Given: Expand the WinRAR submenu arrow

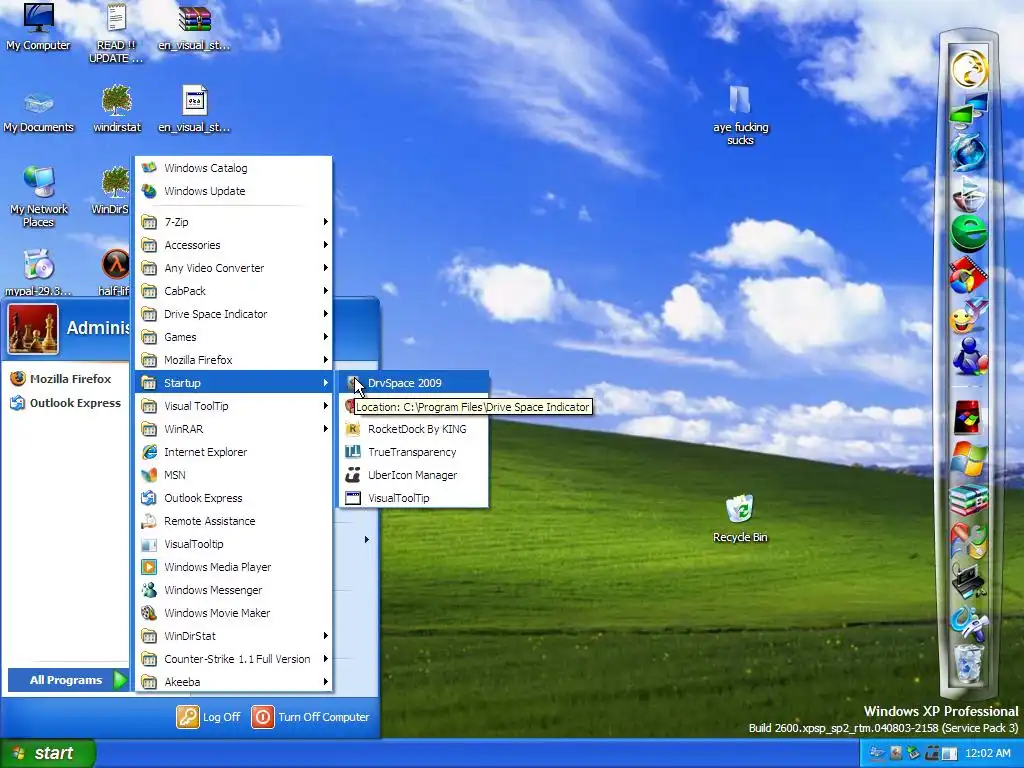Looking at the screenshot, I should [x=325, y=428].
